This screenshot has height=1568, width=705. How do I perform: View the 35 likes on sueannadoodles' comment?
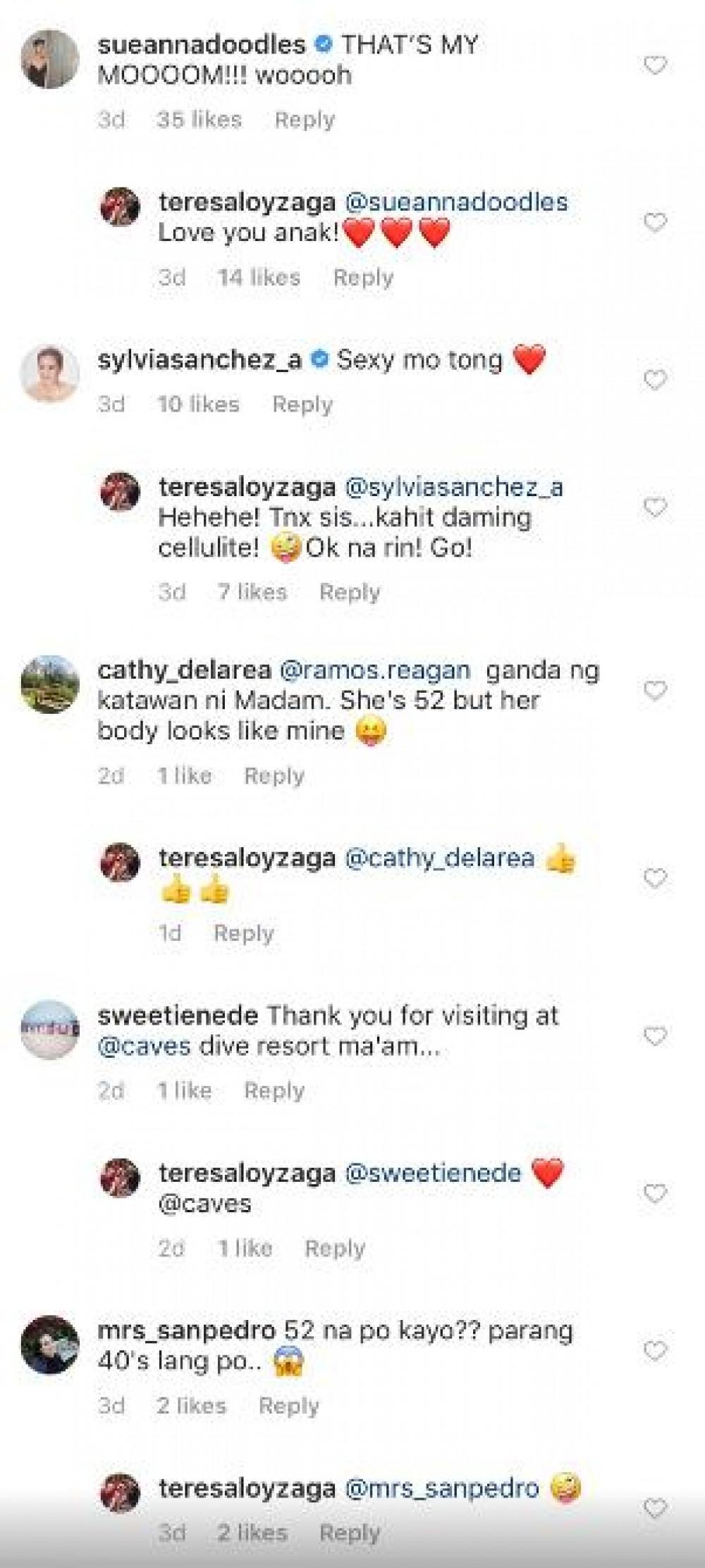coord(200,120)
